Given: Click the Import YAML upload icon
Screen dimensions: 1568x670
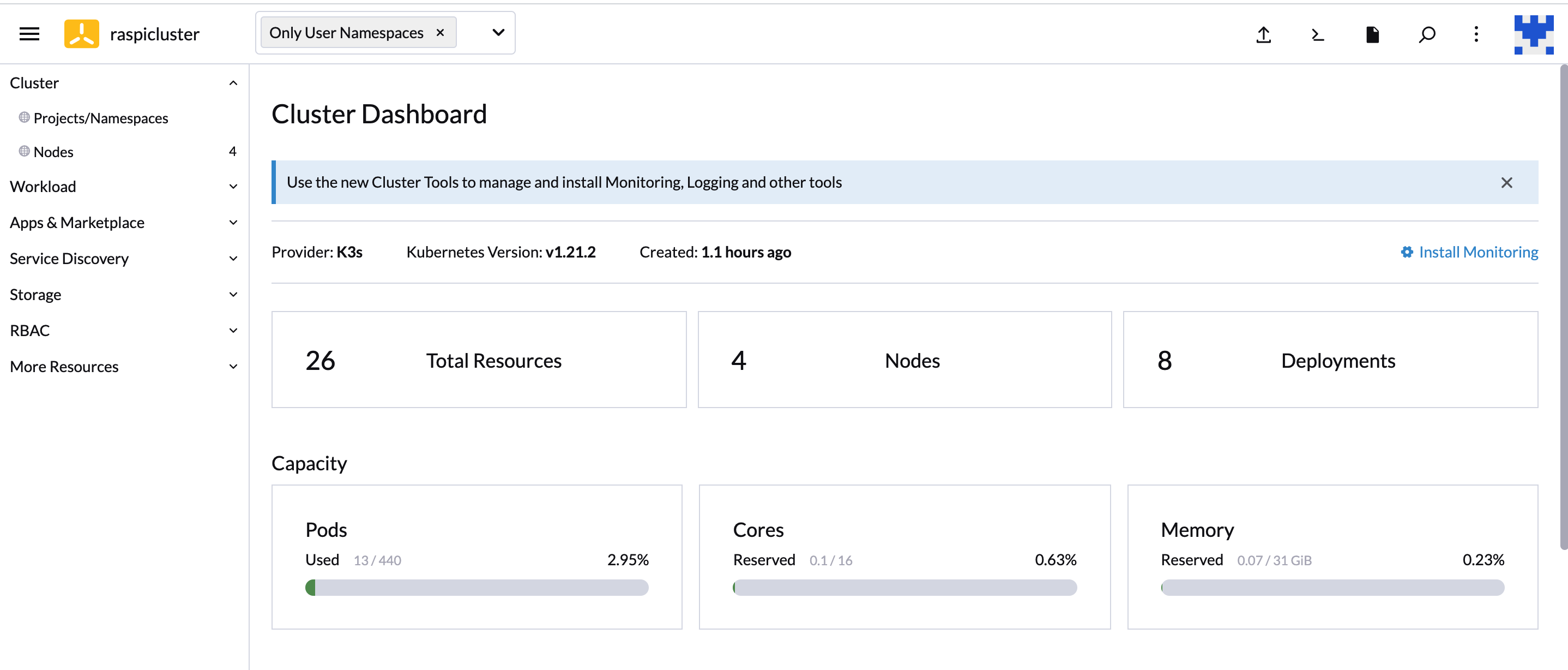Looking at the screenshot, I should tap(1264, 35).
